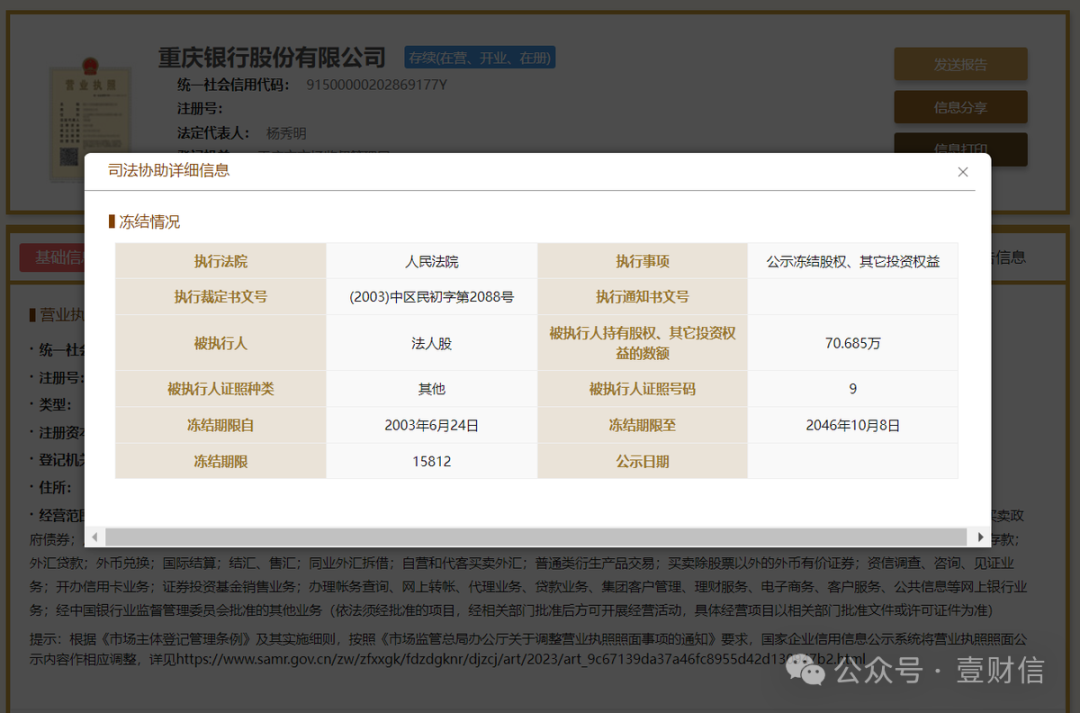Click the 发送报告 button
The width and height of the screenshot is (1080, 713).
click(x=960, y=65)
